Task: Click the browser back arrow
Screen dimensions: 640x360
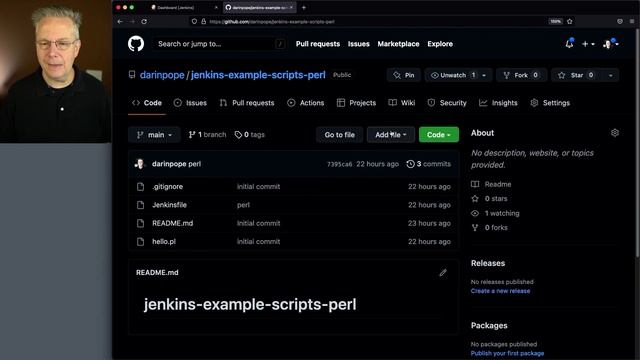Action: (x=120, y=21)
